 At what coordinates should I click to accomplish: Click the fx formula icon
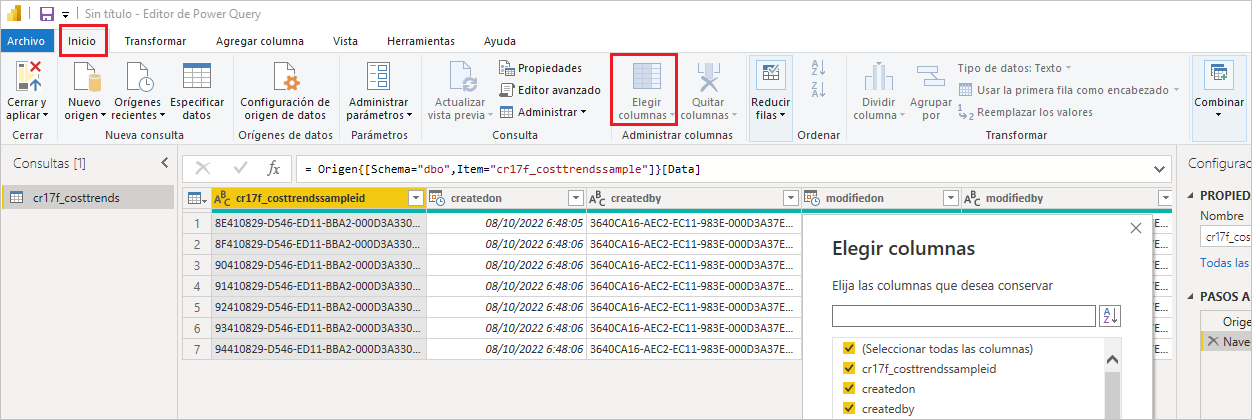pos(273,168)
